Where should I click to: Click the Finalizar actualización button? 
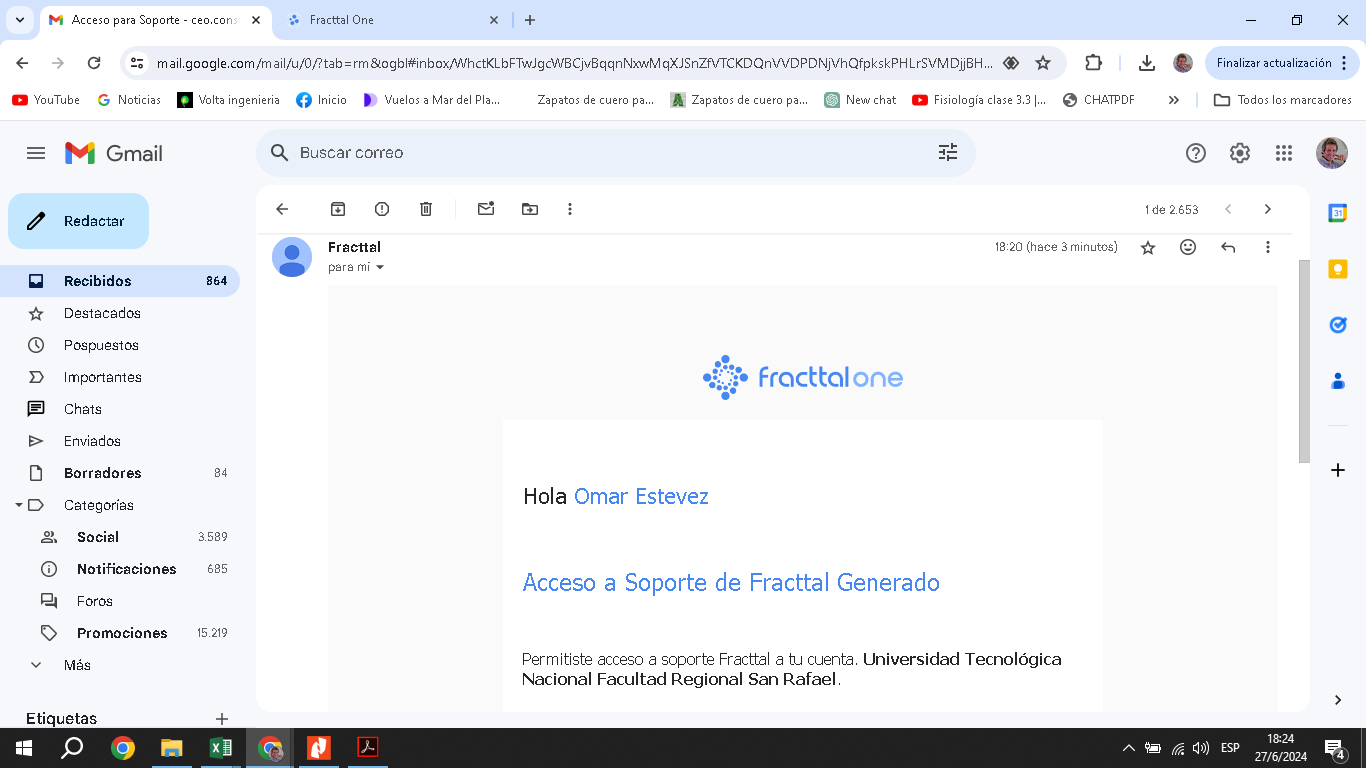[x=1273, y=63]
